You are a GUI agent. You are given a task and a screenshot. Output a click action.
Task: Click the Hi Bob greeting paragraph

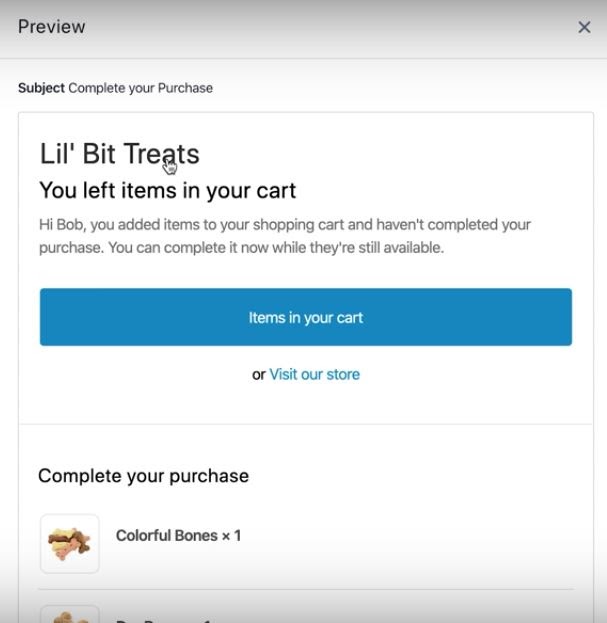click(x=284, y=225)
